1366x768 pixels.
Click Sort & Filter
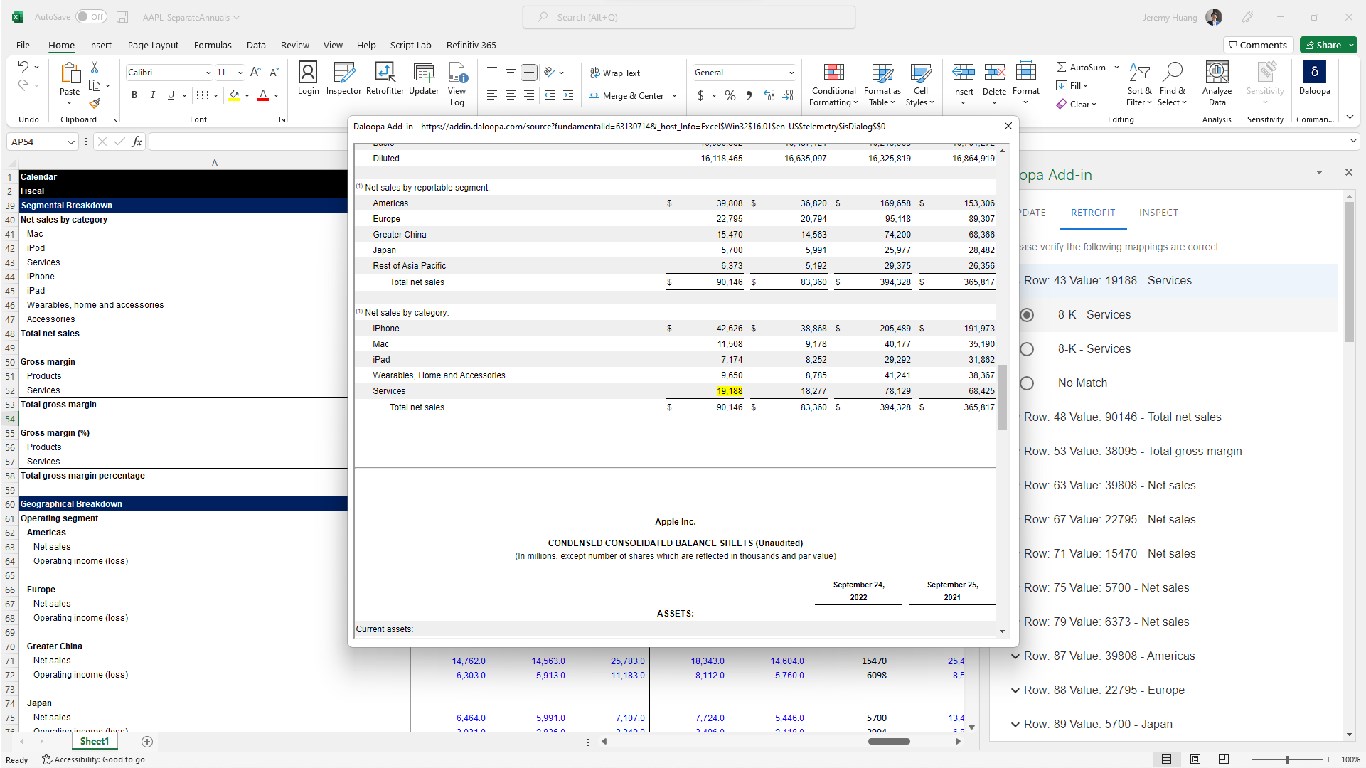tap(1140, 84)
